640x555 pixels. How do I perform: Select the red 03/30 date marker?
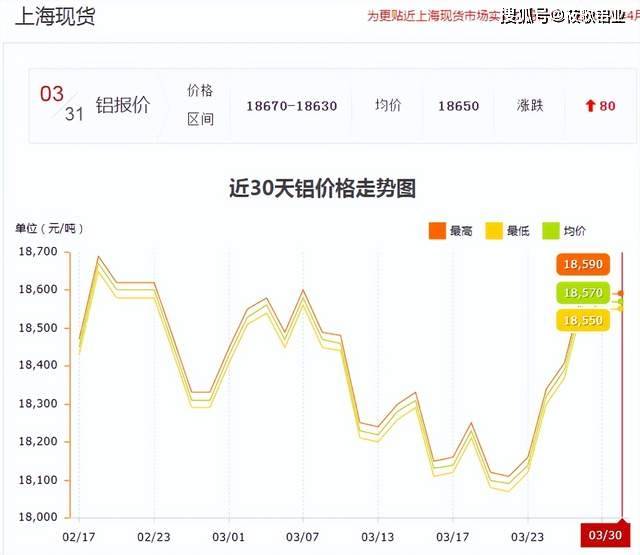pos(605,535)
